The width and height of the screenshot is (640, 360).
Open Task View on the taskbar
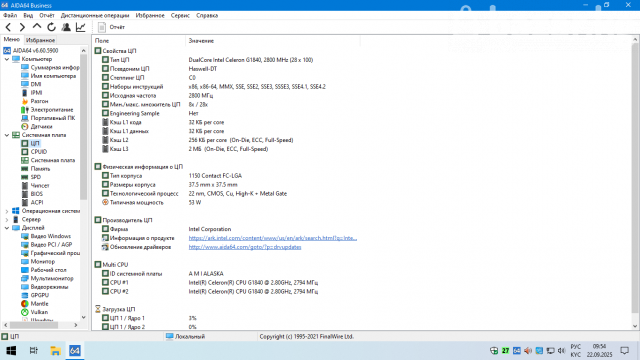[33, 351]
